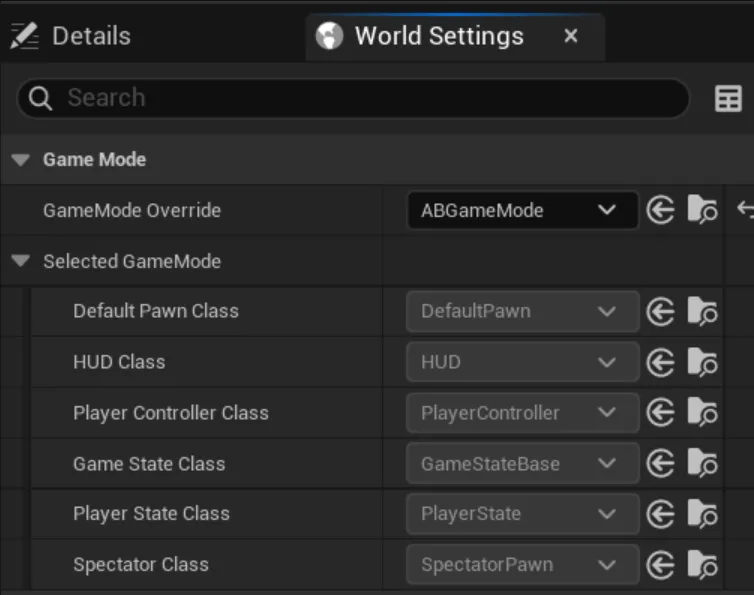Open the property matrix table view icon
This screenshot has width=754, height=595.
tap(728, 98)
